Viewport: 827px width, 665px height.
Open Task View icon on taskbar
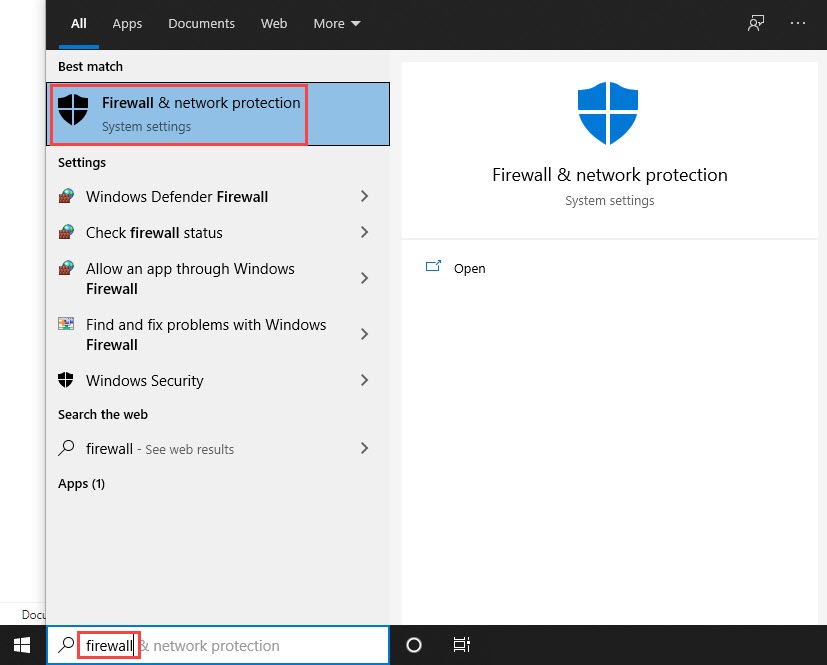(x=461, y=645)
